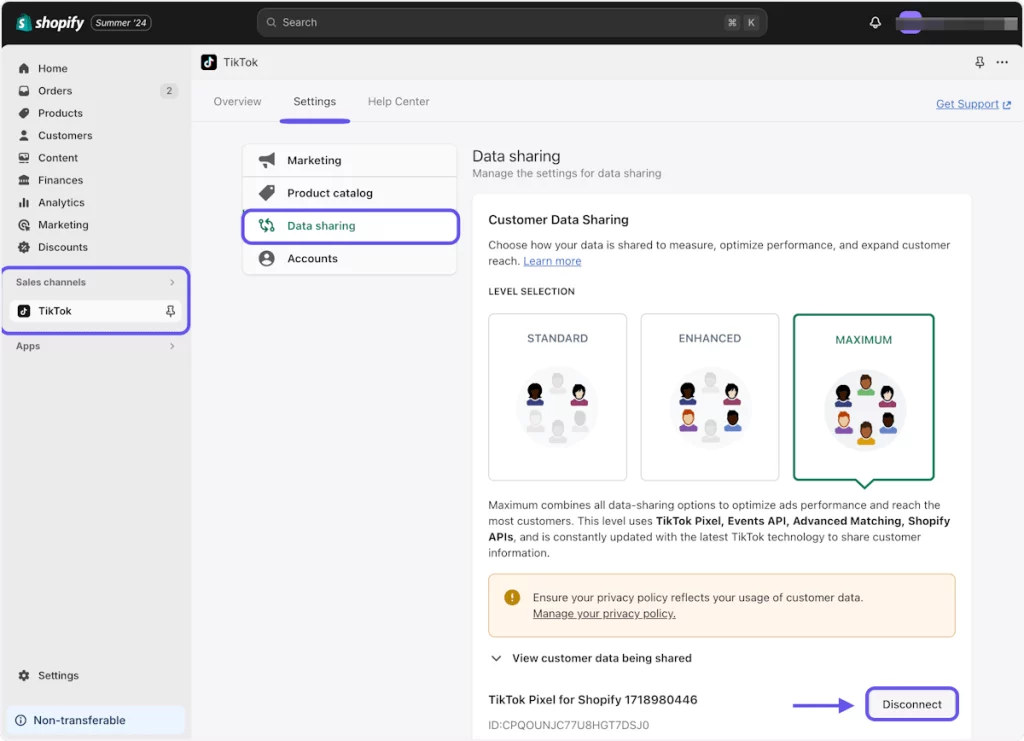Open Discounts in the sidebar

(x=63, y=247)
